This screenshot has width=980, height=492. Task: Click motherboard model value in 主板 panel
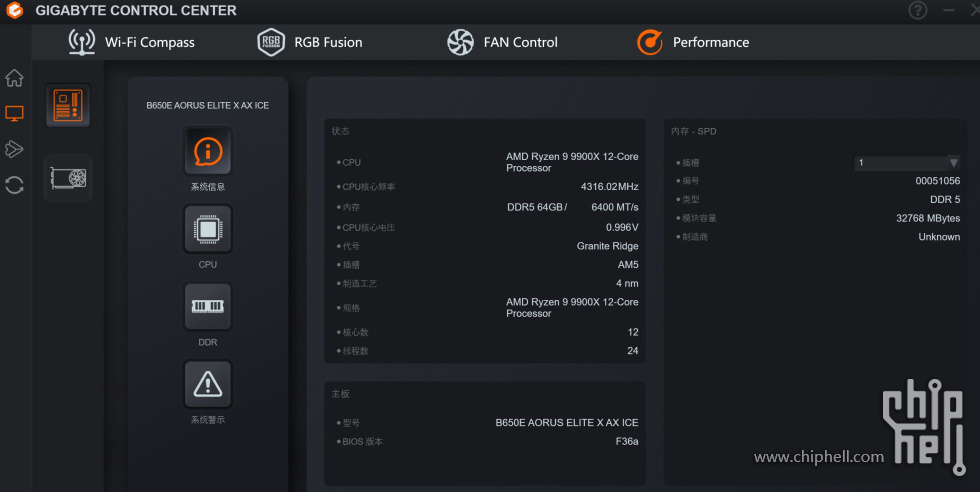567,423
